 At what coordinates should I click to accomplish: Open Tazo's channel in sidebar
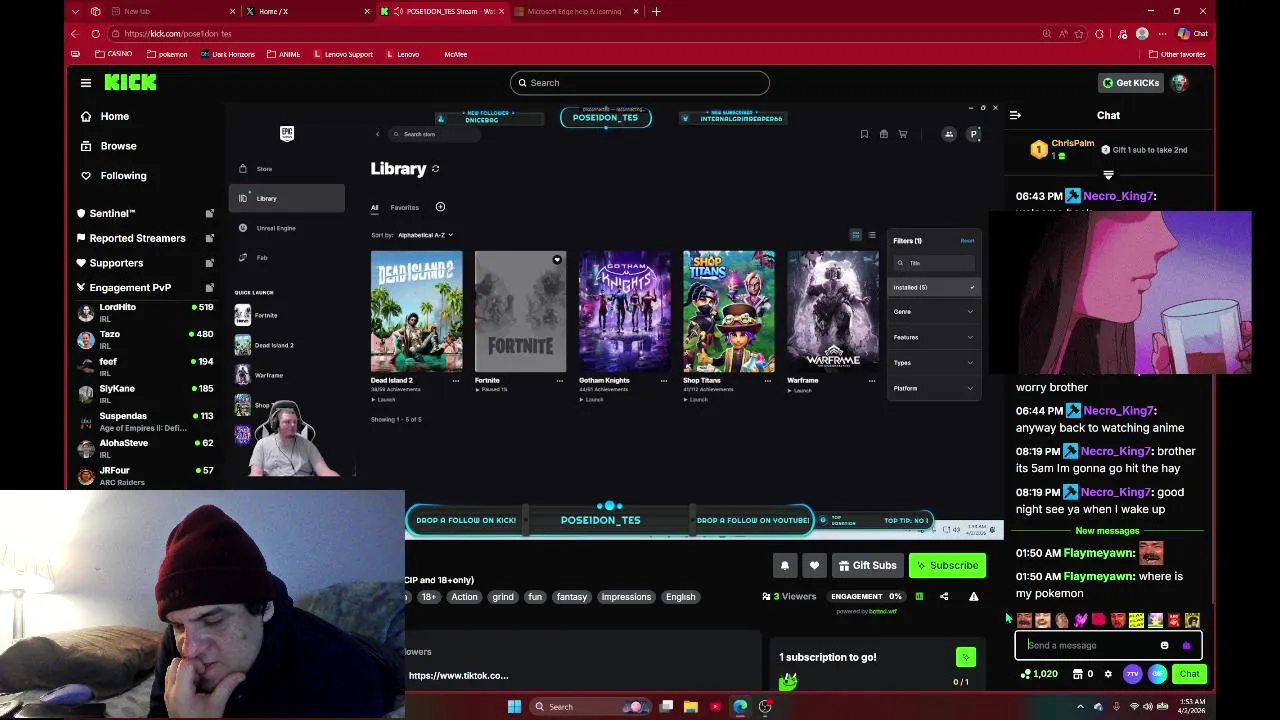[146, 339]
